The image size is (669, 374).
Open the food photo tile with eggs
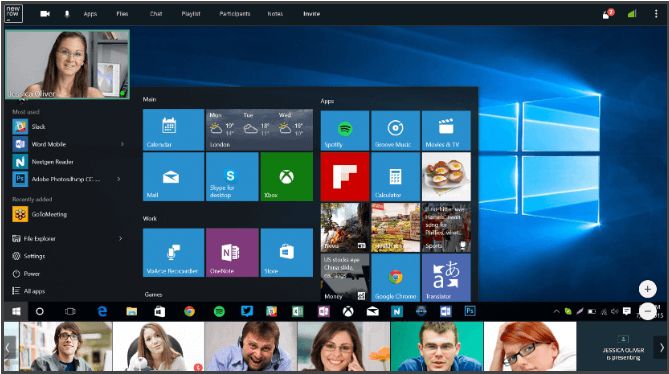(446, 177)
